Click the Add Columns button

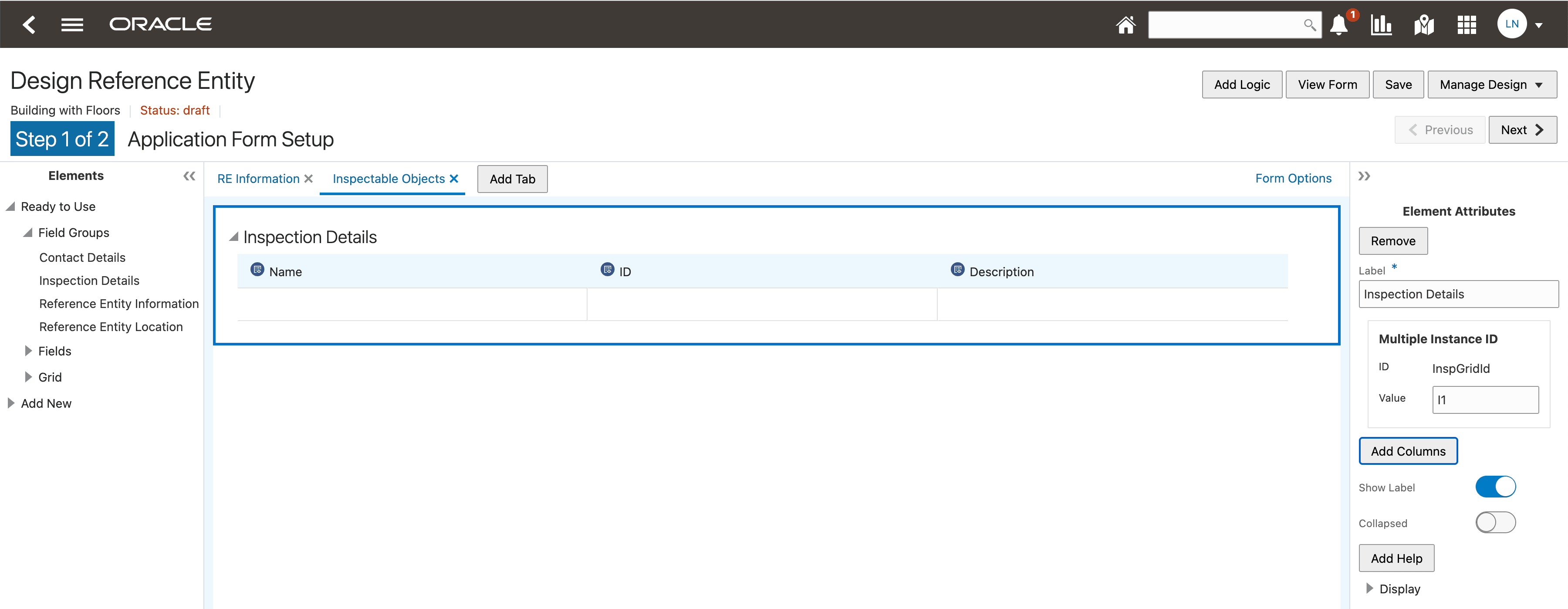pos(1407,451)
